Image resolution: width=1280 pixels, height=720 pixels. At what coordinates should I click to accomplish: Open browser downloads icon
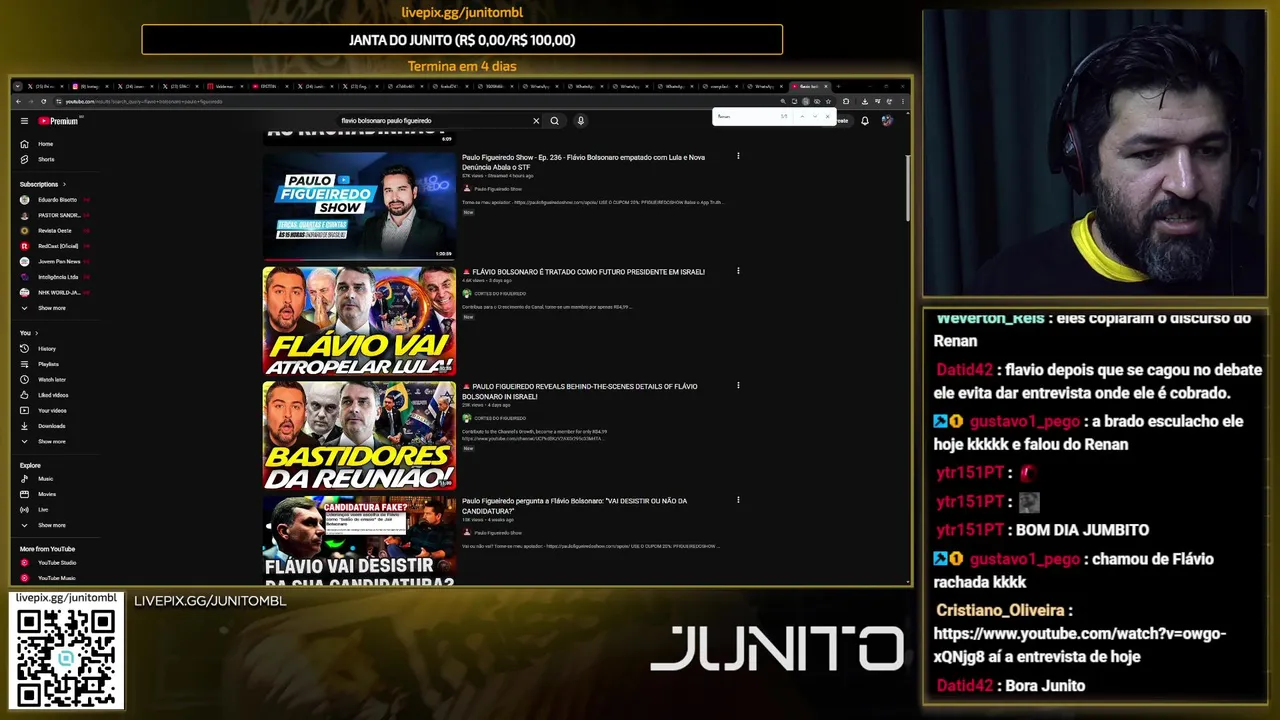[x=865, y=102]
